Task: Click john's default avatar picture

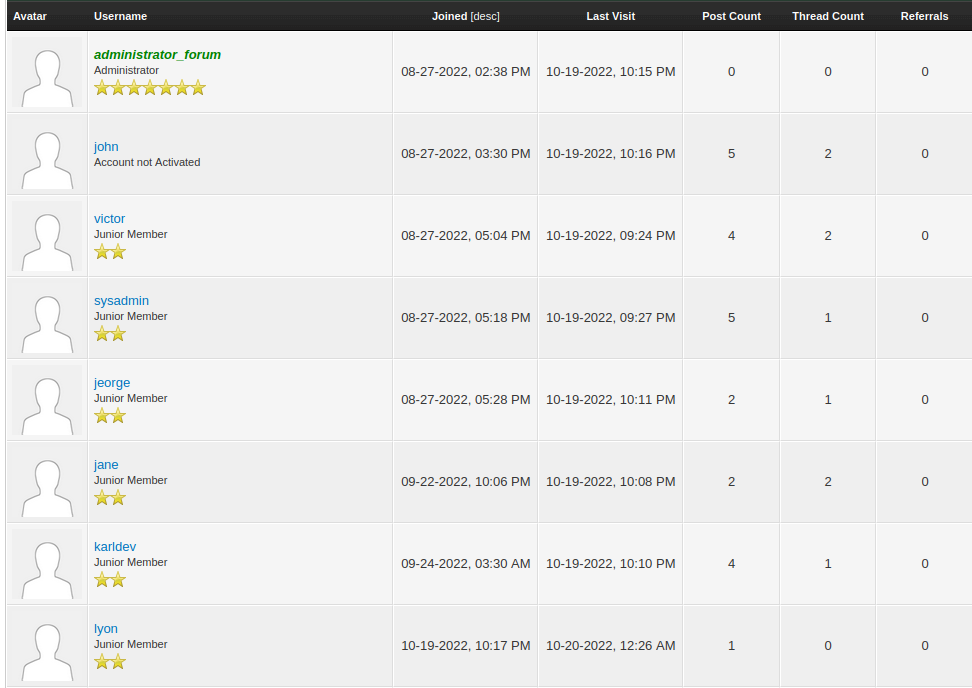Action: click(47, 154)
